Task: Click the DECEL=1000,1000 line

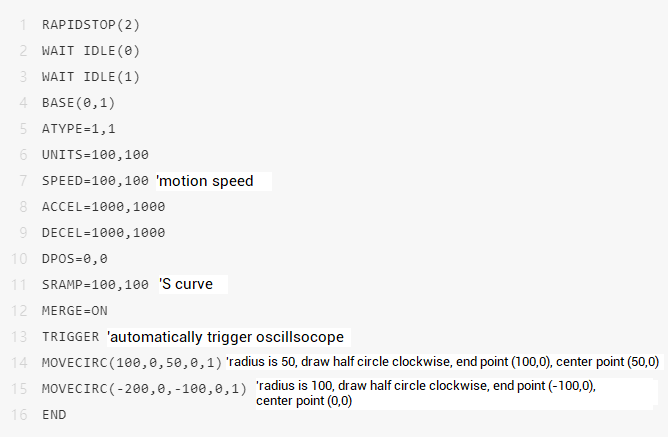Action: pos(103,232)
